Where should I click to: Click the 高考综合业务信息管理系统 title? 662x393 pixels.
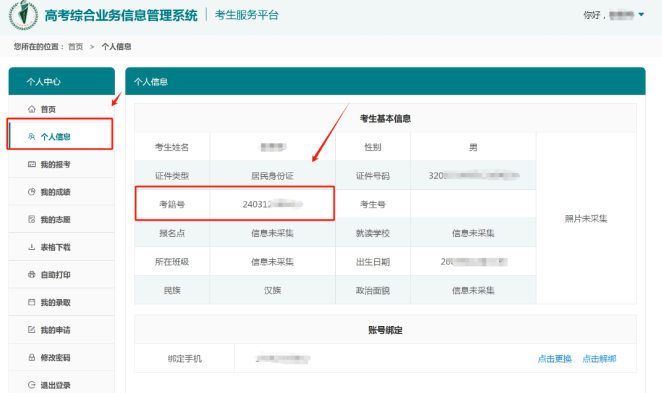121,15
